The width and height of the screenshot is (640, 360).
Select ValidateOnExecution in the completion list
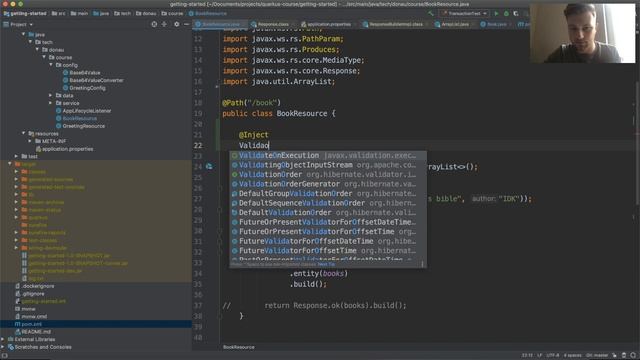[x=328, y=156]
